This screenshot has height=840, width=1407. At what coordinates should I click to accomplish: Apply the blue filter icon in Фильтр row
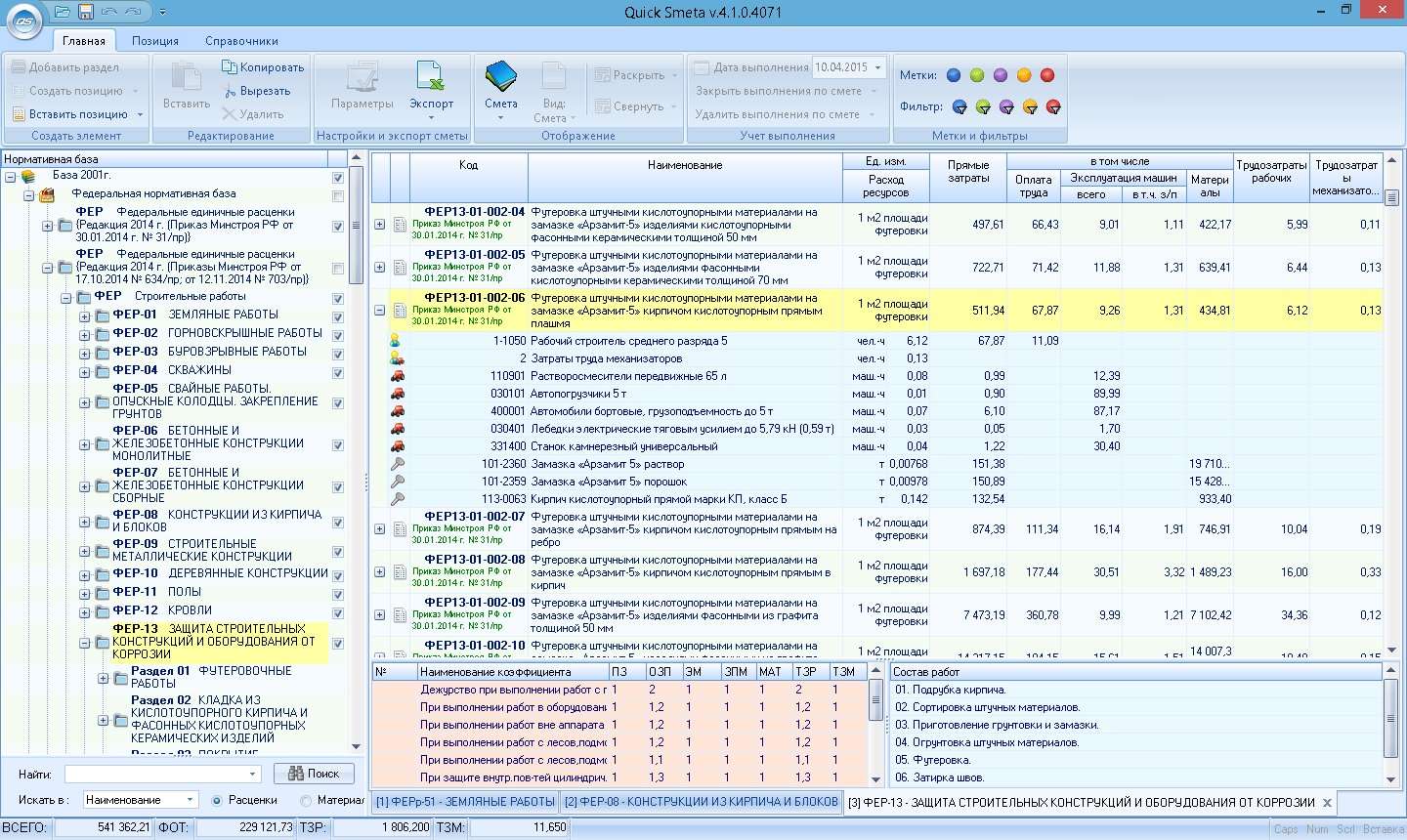pyautogui.click(x=959, y=106)
